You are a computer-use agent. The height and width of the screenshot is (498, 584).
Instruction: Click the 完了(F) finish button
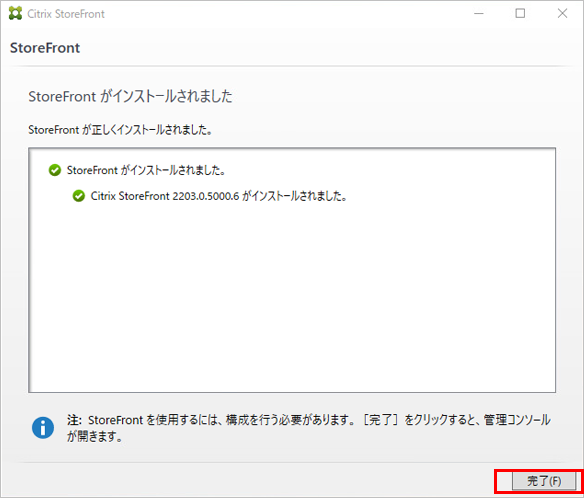pos(544,481)
